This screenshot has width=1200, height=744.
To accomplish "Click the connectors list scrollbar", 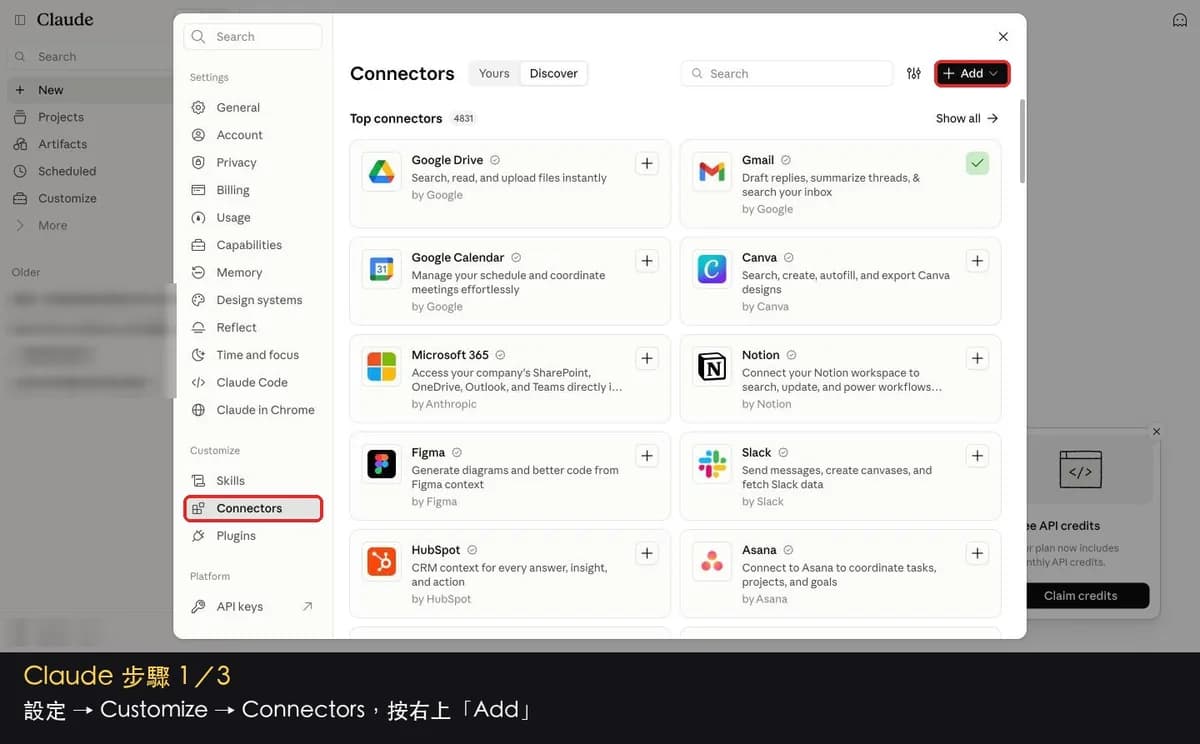I will click(1022, 140).
